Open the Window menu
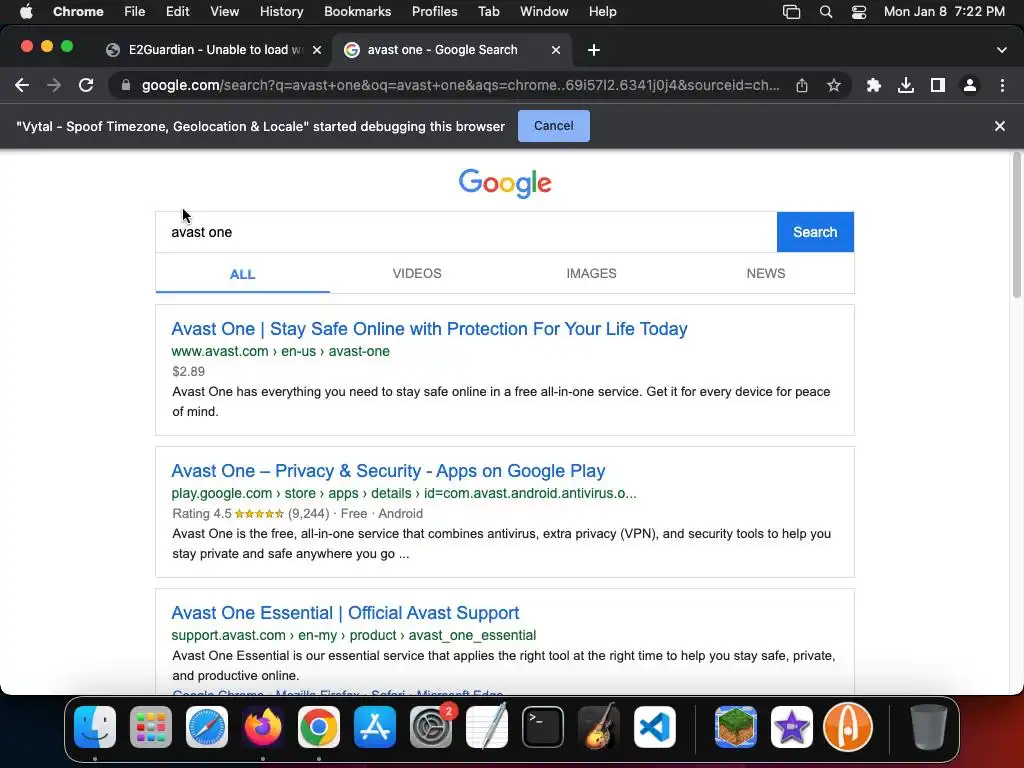The width and height of the screenshot is (1024, 768). [x=544, y=12]
